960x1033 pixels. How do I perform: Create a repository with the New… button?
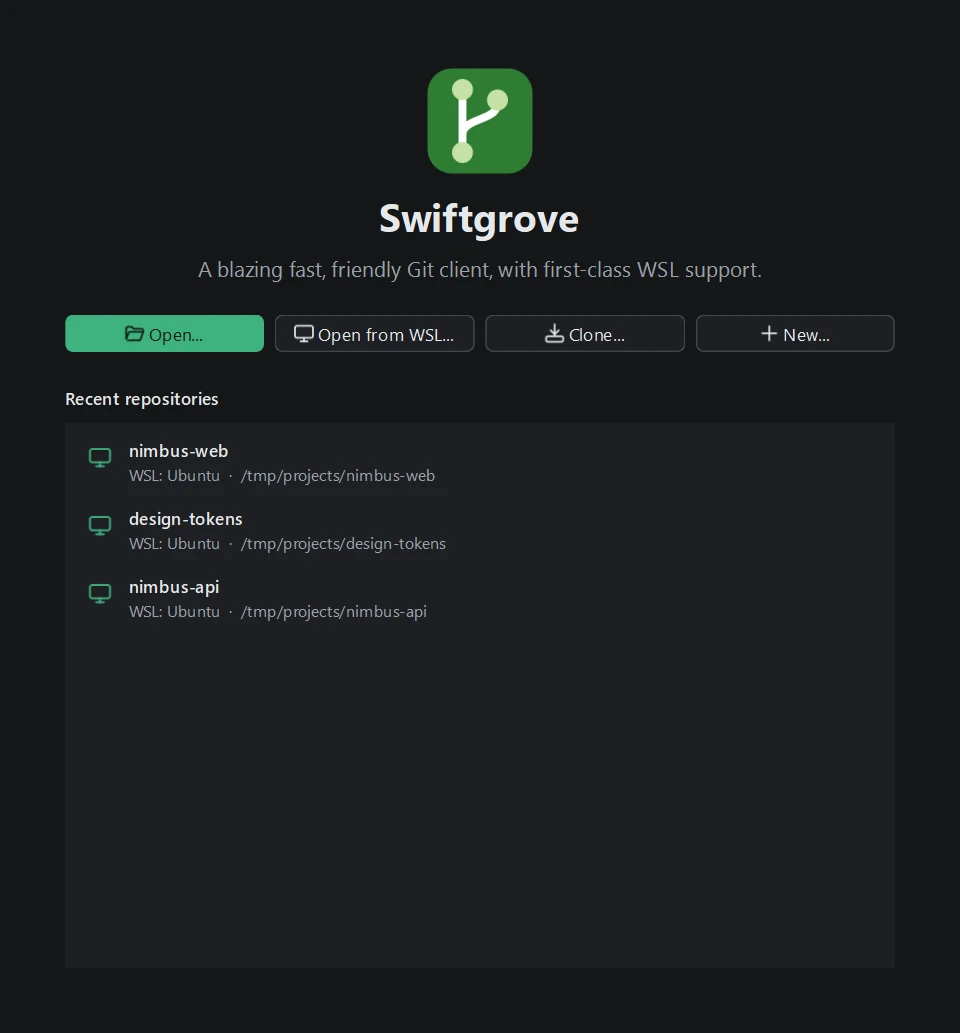pos(795,333)
